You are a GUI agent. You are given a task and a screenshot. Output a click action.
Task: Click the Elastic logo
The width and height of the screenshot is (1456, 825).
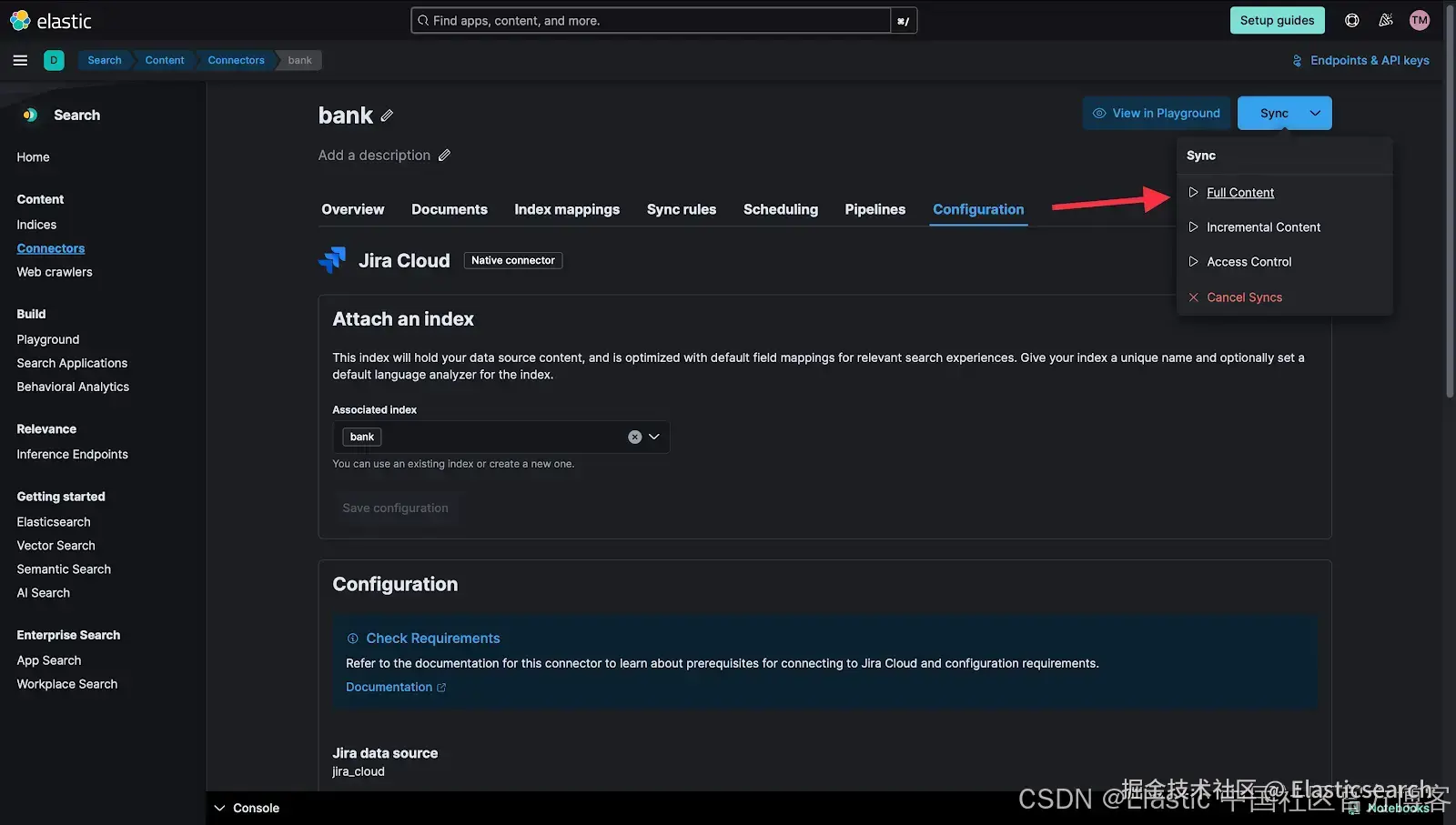[x=51, y=20]
